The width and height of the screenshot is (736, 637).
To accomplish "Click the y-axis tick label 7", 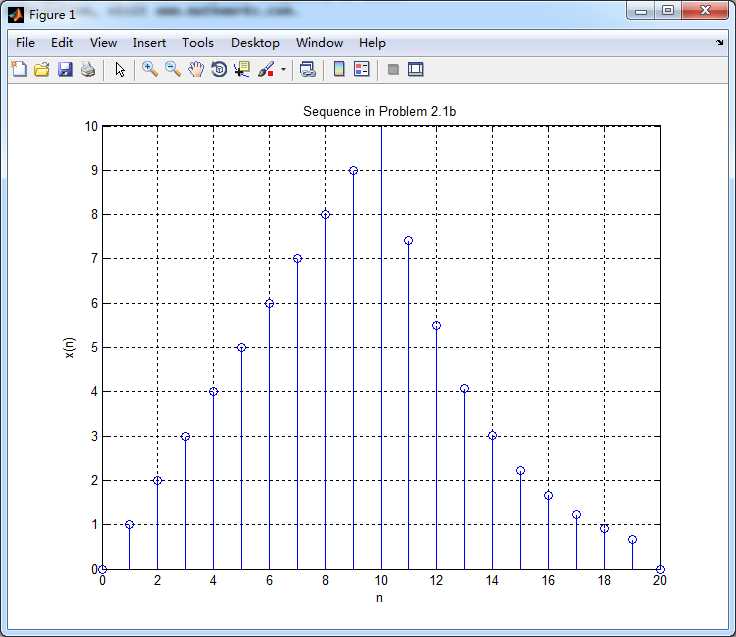I will pyautogui.click(x=94, y=259).
